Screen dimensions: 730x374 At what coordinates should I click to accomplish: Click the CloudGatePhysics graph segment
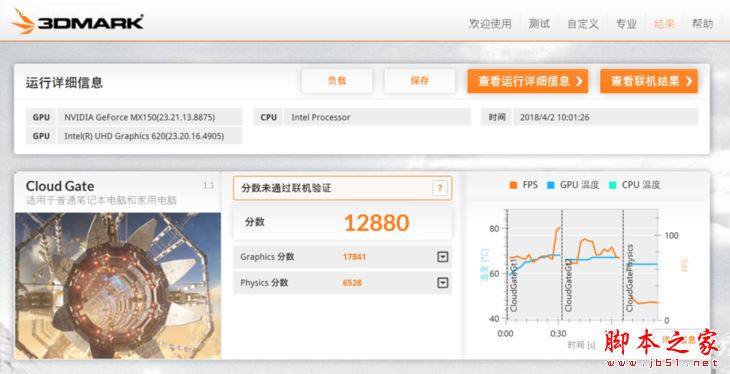(641, 265)
